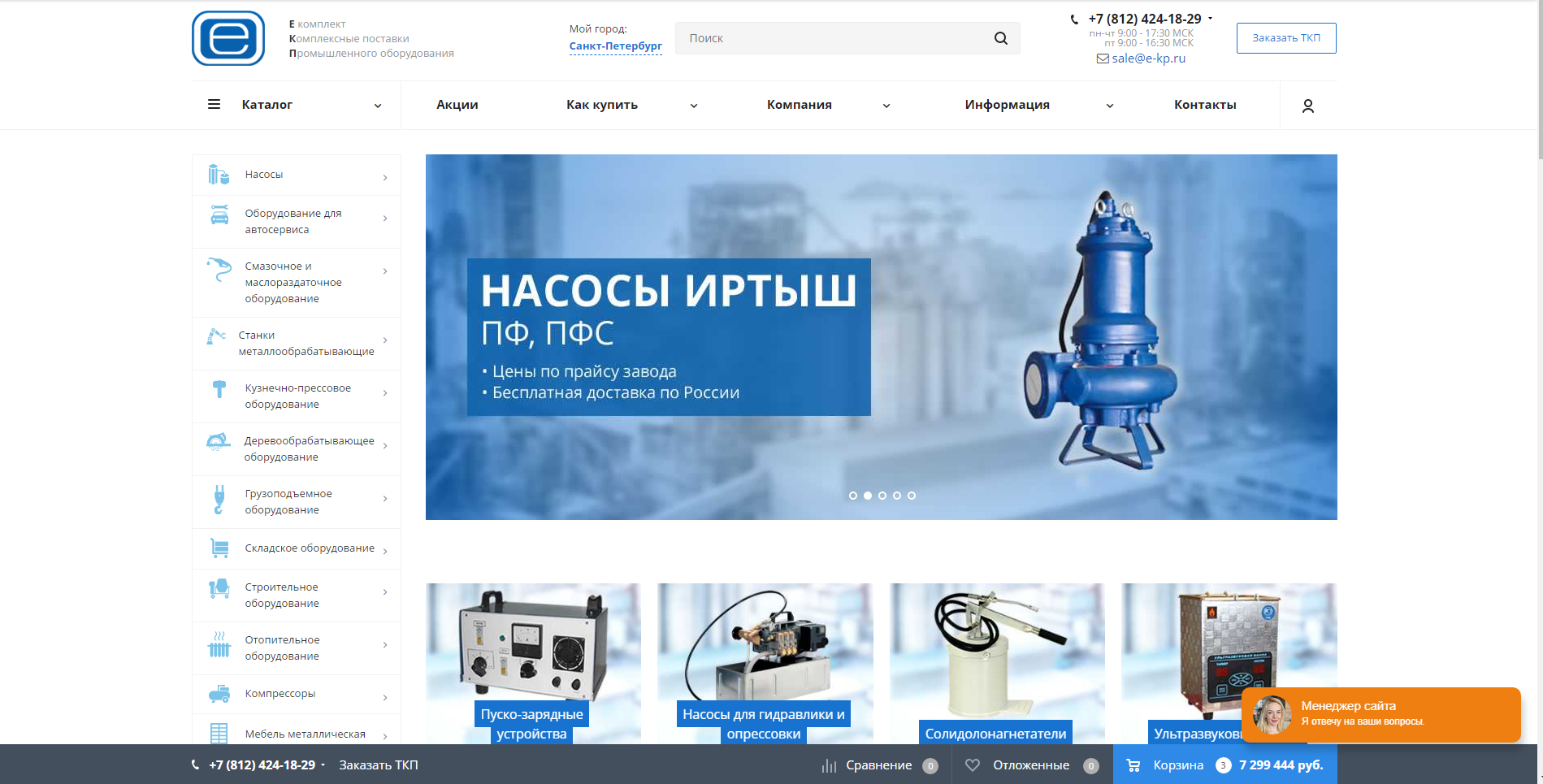Click the sale@e-kp.ru email link
The image size is (1543, 784).
coord(1148,58)
